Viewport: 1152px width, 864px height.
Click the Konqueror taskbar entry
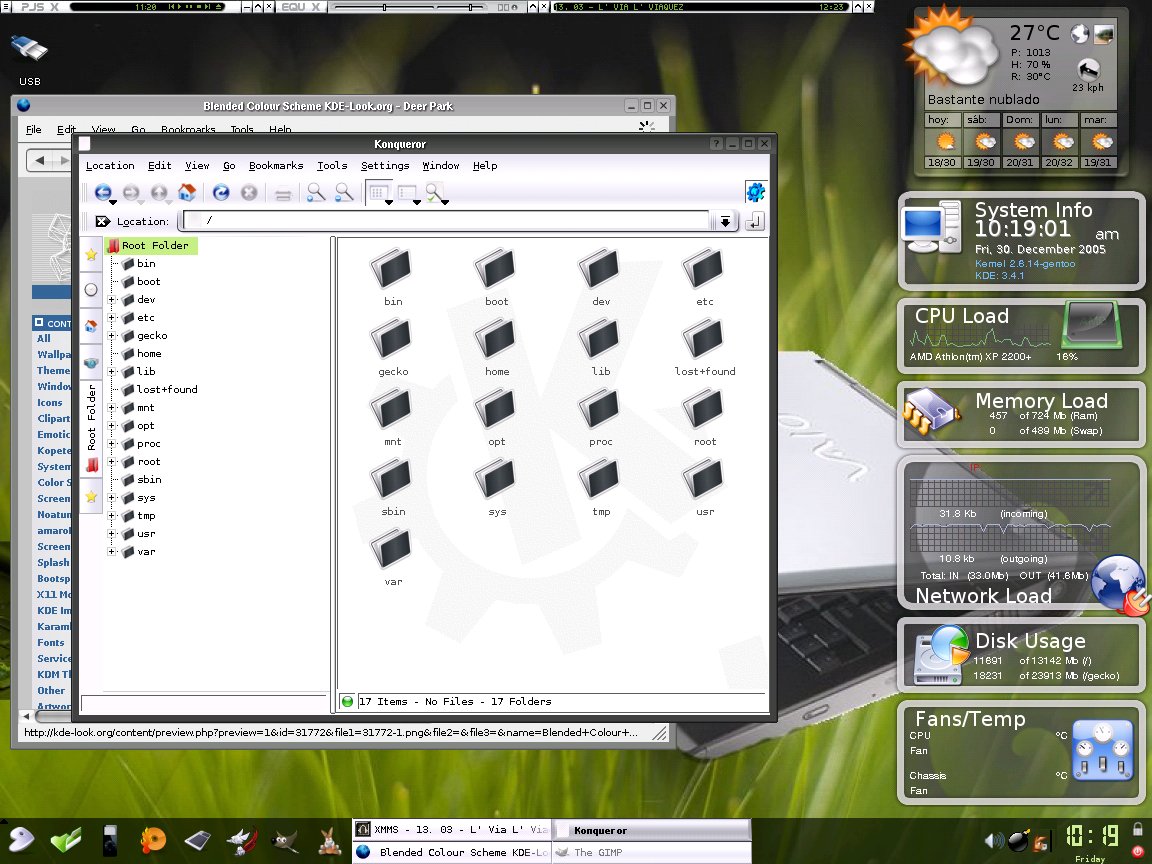pos(651,830)
